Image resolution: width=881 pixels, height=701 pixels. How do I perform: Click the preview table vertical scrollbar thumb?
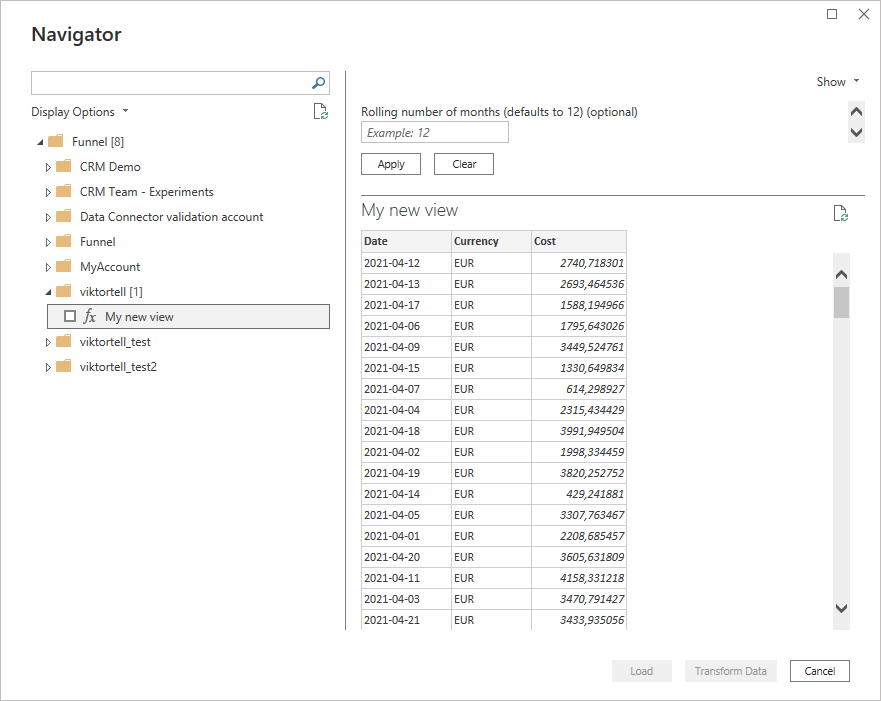(x=841, y=302)
